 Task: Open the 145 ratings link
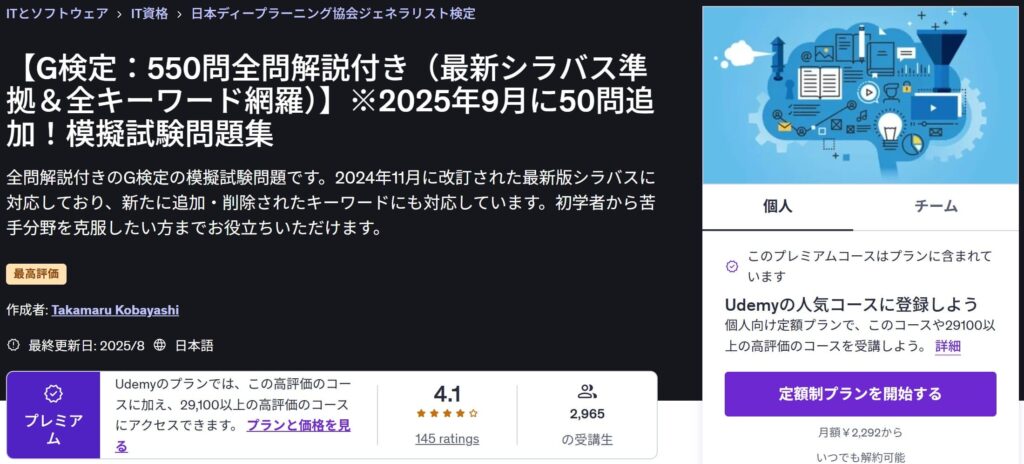(x=447, y=439)
